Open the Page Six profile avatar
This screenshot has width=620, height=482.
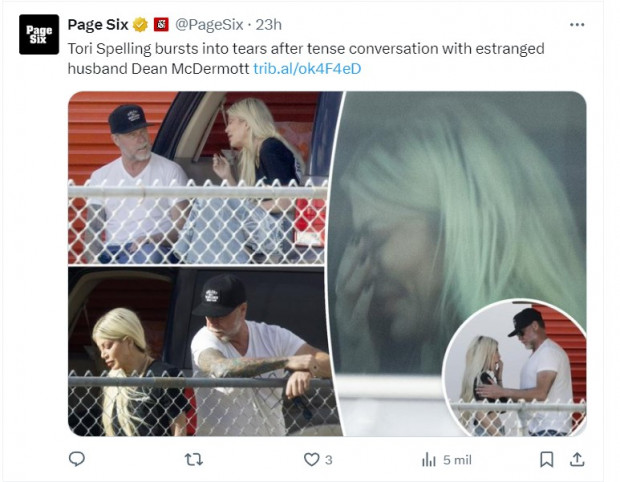point(39,34)
